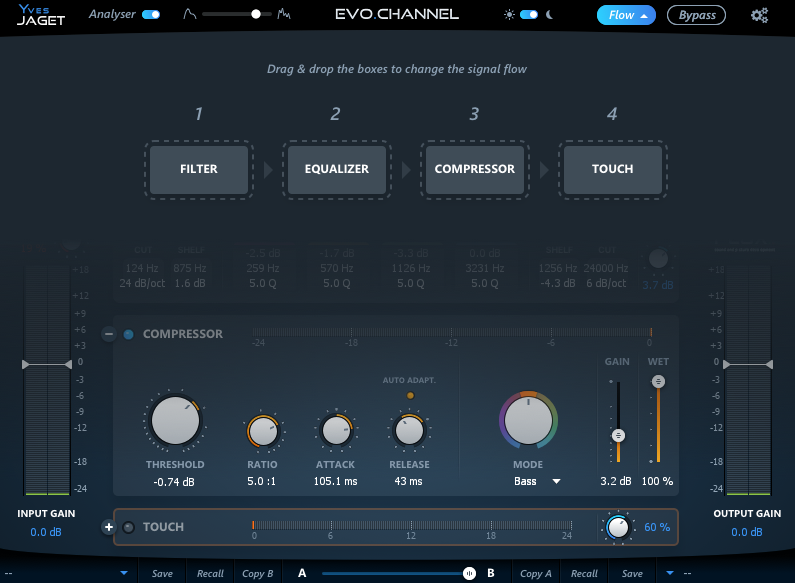Click the input gain value 0.0 dB
The image size is (795, 583).
46,532
